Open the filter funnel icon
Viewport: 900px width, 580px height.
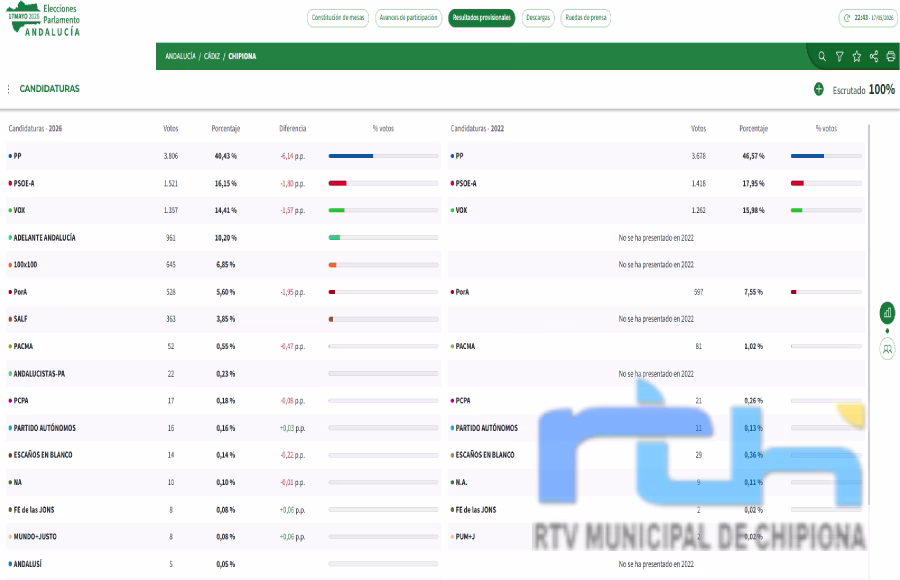[x=840, y=56]
